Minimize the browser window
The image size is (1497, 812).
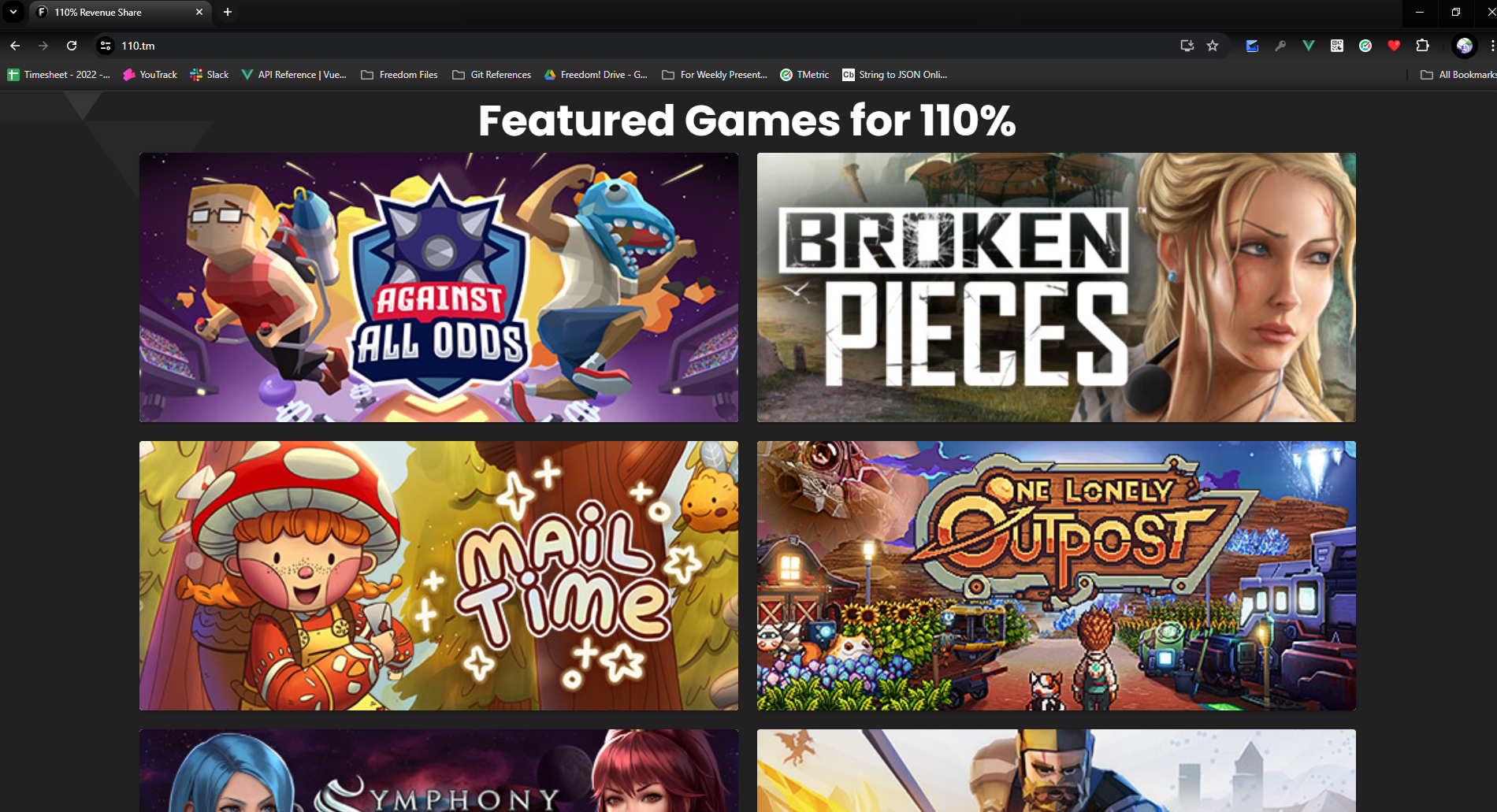tap(1420, 12)
